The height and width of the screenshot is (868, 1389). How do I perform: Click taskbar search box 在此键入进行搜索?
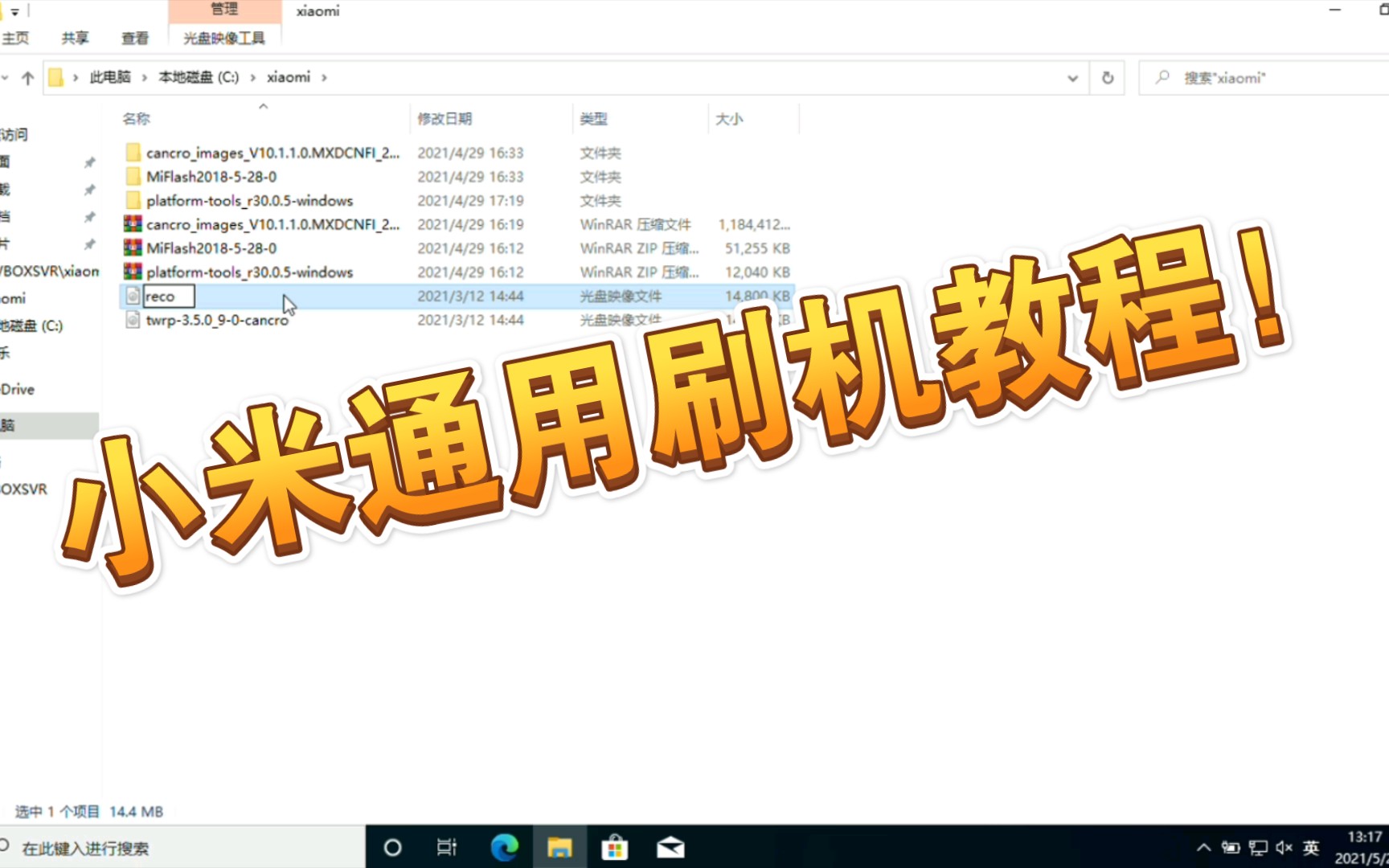point(182,847)
